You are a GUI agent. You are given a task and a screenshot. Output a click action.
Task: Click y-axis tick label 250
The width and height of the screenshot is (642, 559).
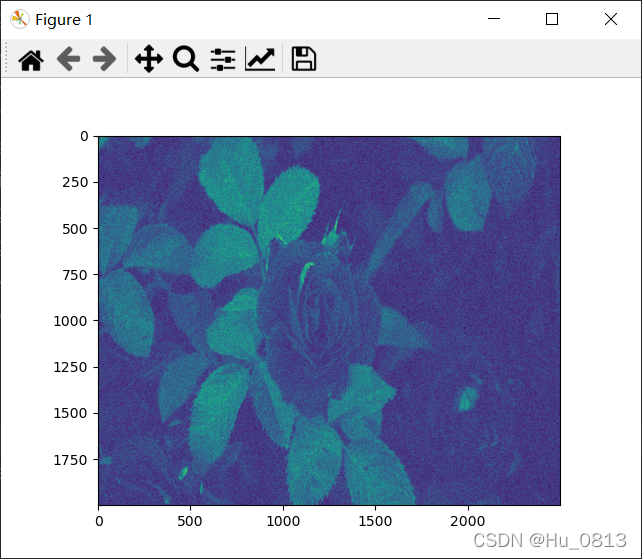(x=75, y=182)
